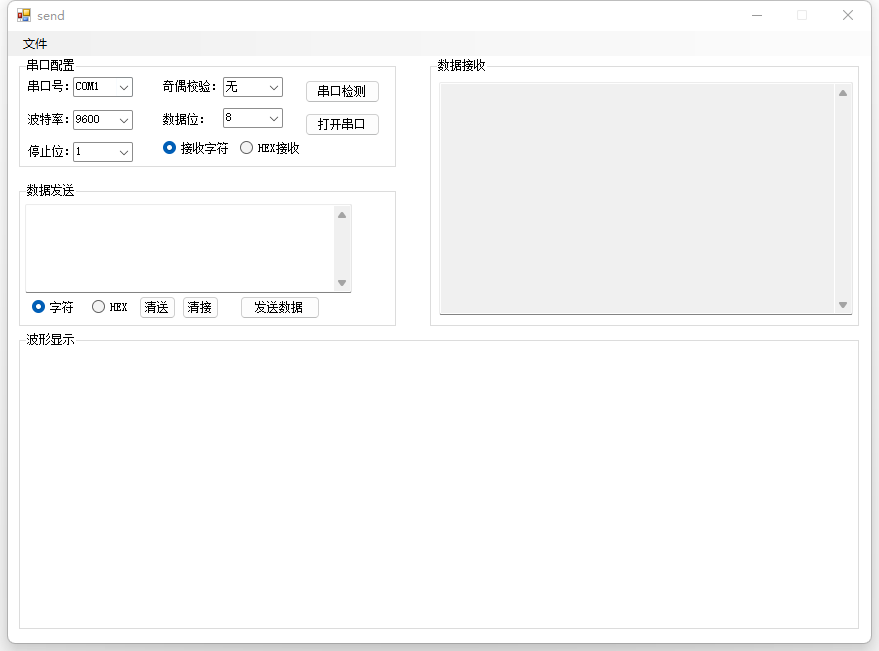Click inside the 数据发送 text box
The width and height of the screenshot is (879, 651).
pyautogui.click(x=180, y=248)
